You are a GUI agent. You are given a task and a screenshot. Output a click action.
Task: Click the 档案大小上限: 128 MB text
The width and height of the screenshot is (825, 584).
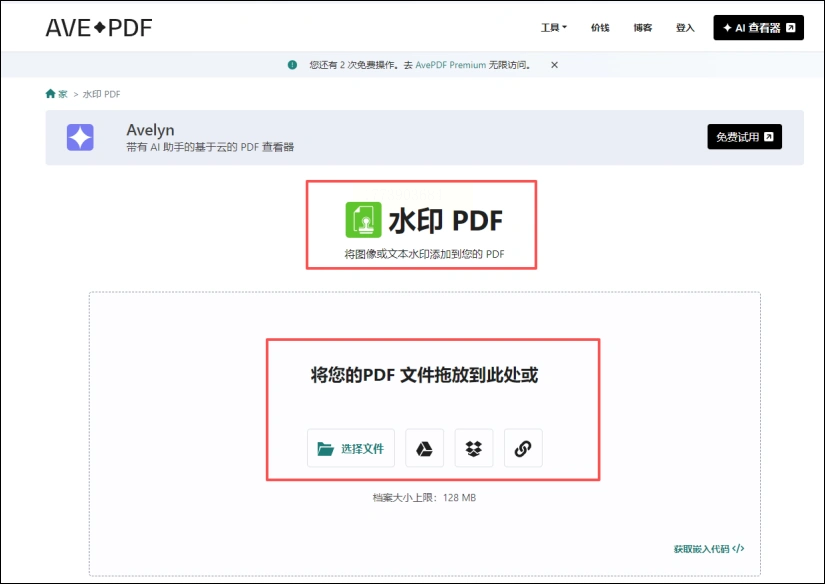424,497
